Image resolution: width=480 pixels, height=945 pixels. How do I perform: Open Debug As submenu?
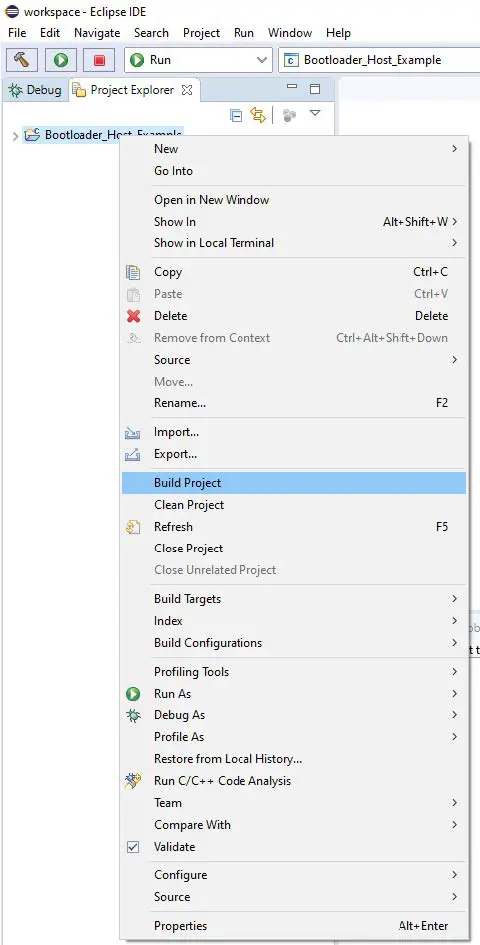tap(294, 715)
